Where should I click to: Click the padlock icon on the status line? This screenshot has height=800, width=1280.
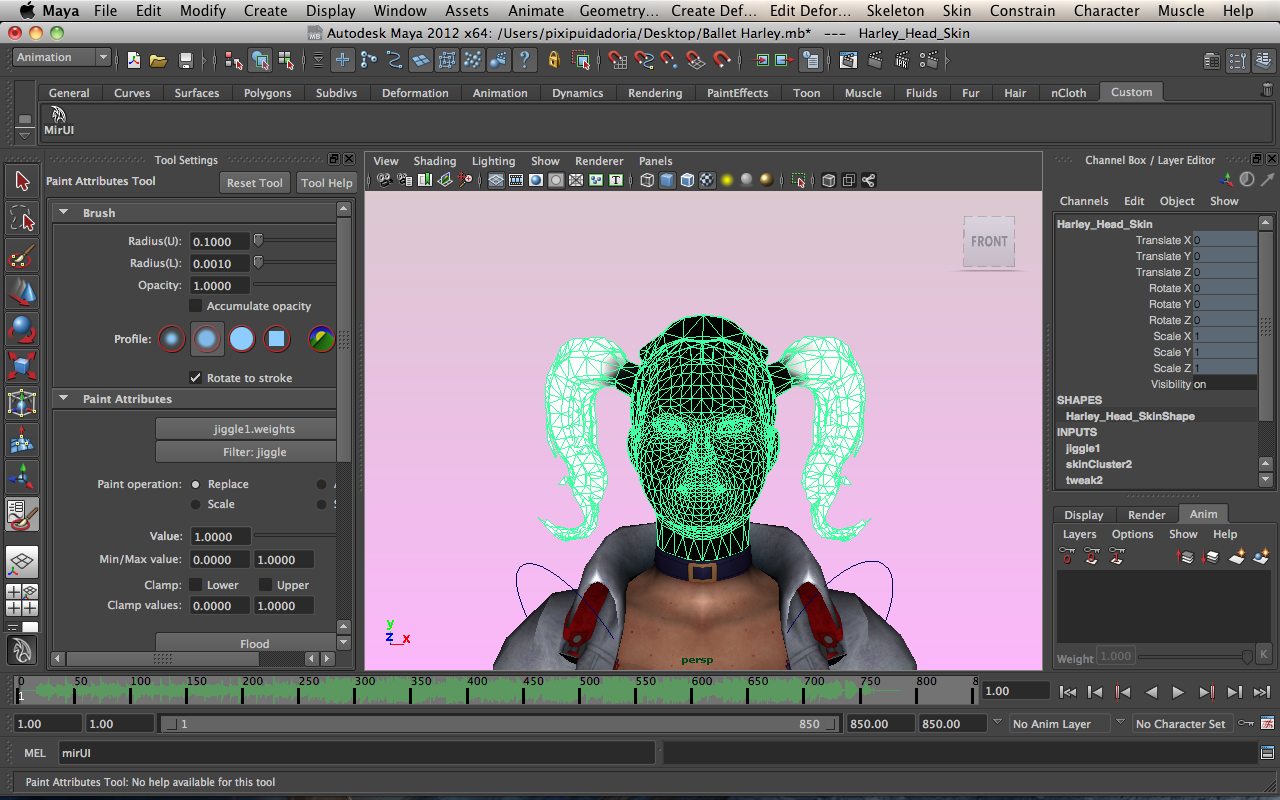point(554,60)
